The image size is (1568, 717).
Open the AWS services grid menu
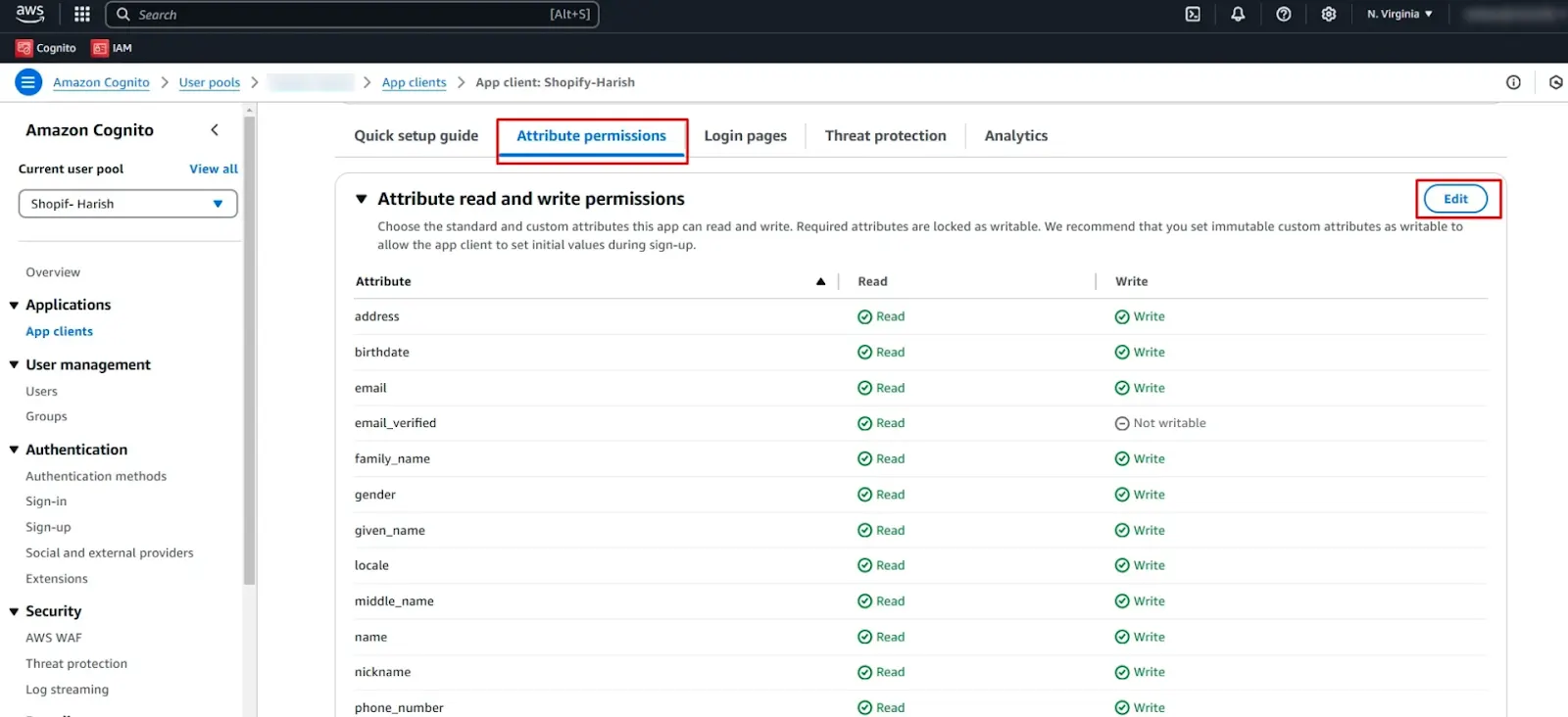pyautogui.click(x=82, y=14)
